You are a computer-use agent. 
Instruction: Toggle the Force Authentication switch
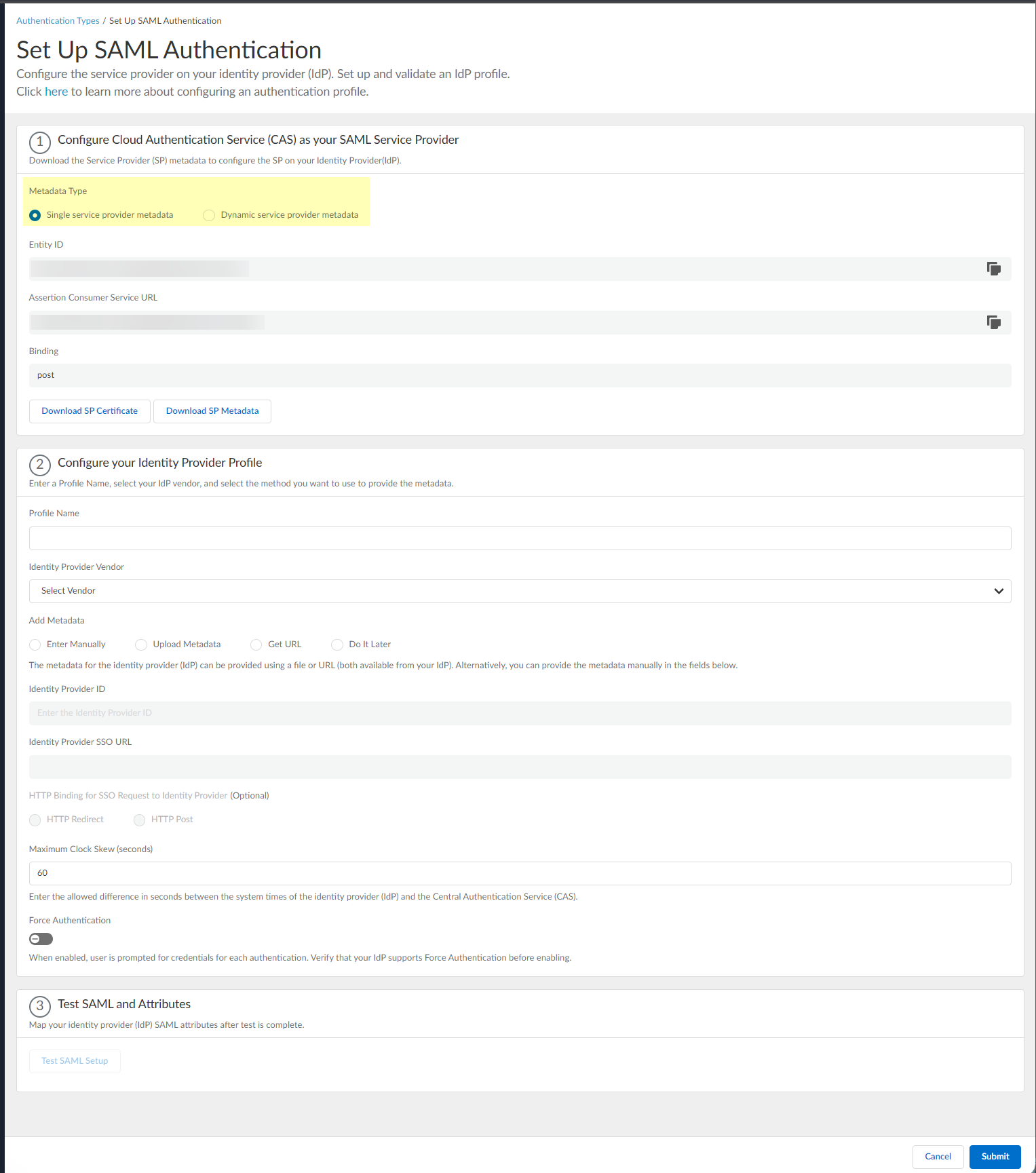coord(41,939)
